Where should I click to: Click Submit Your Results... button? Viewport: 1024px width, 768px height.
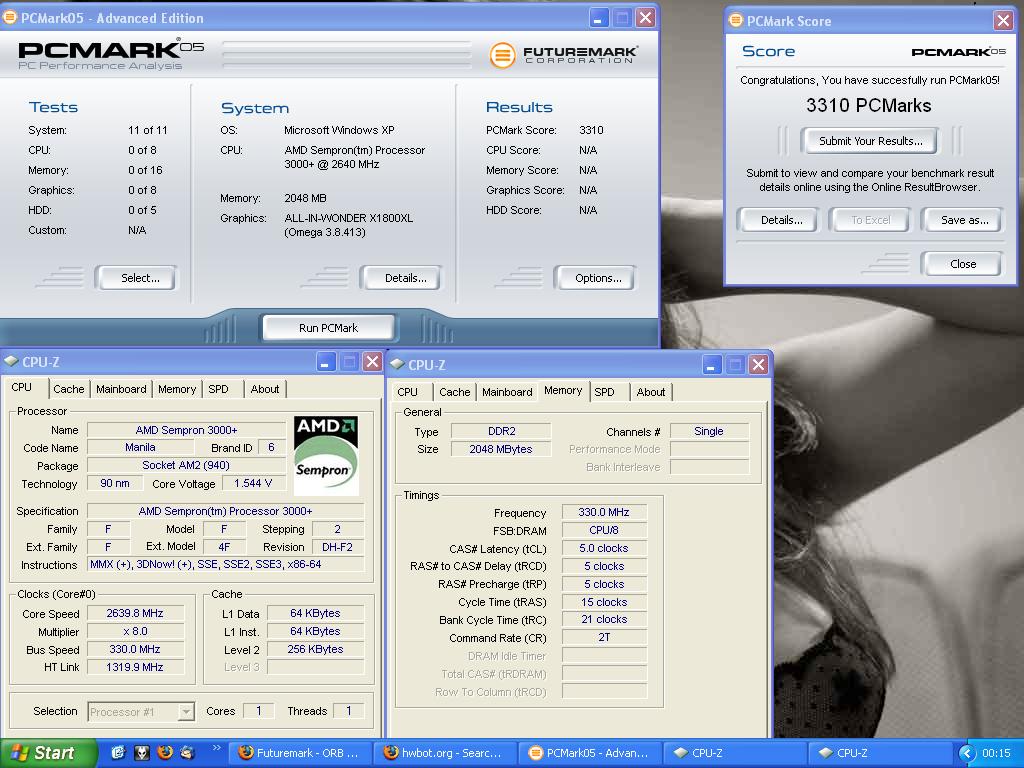coord(870,141)
